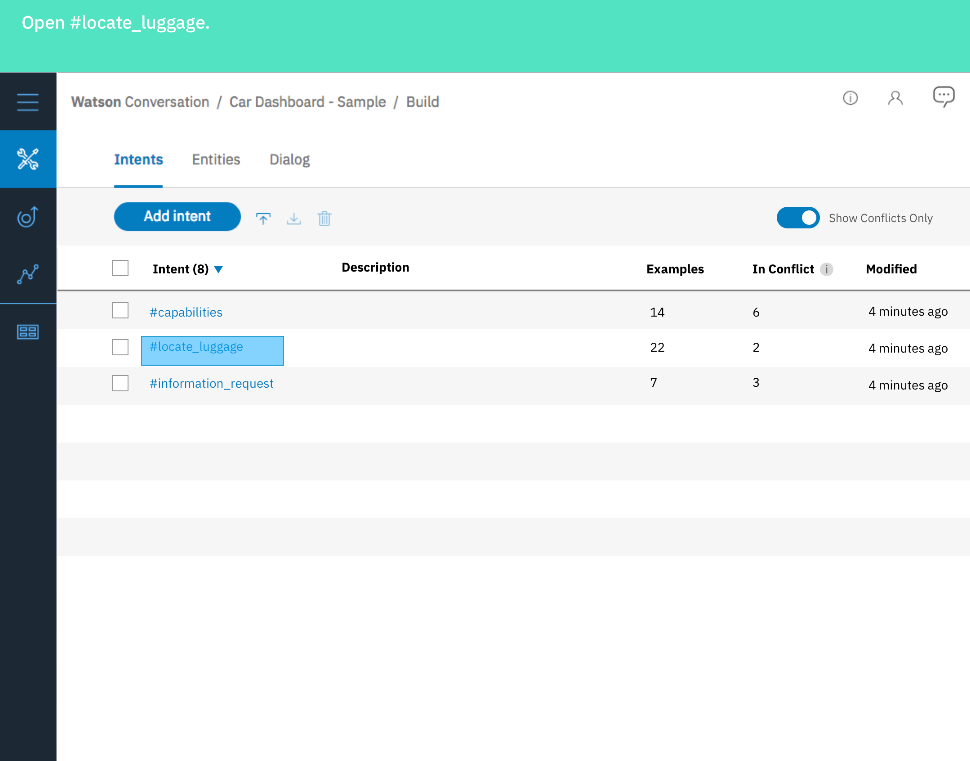Image resolution: width=970 pixels, height=761 pixels.
Task: Go to Car Dashboard - Sample breadcrumb
Action: 307,102
